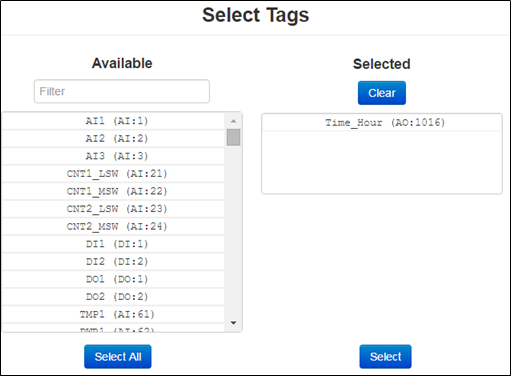Focus the Filter input field
The height and width of the screenshot is (376, 511).
tap(122, 91)
